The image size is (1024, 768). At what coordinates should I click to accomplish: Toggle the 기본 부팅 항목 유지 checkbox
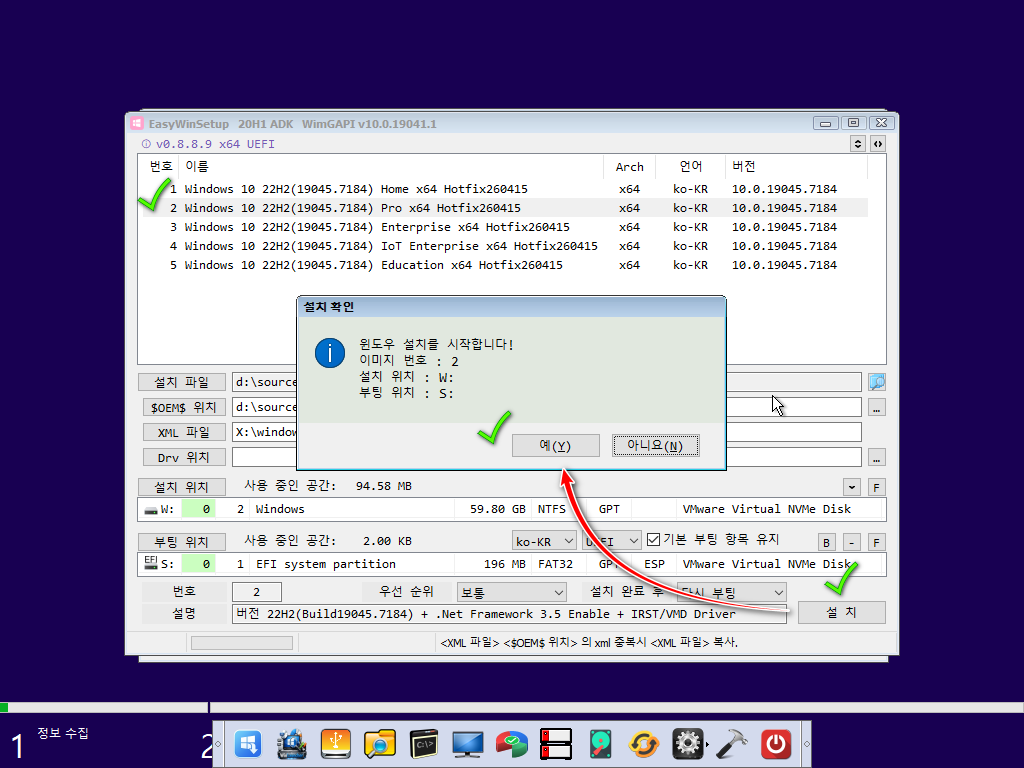[x=653, y=539]
